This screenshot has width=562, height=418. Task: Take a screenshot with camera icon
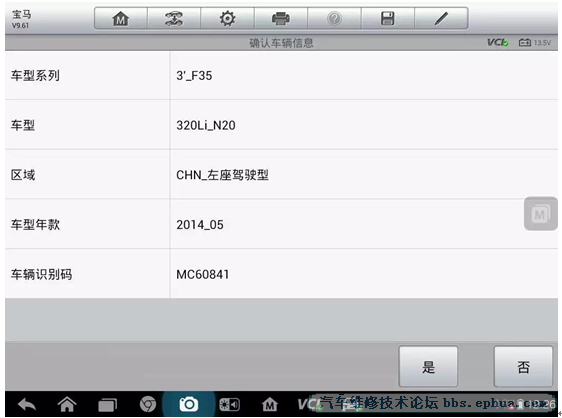pyautogui.click(x=189, y=404)
